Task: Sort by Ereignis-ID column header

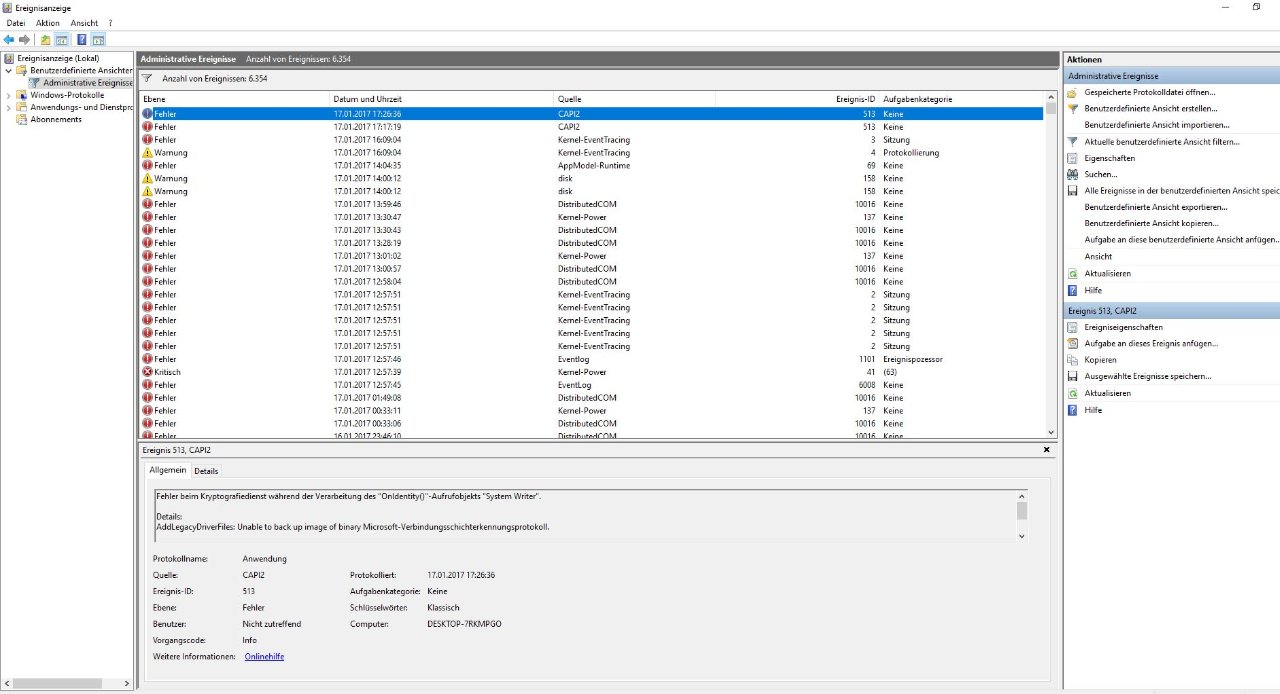Action: [797, 99]
